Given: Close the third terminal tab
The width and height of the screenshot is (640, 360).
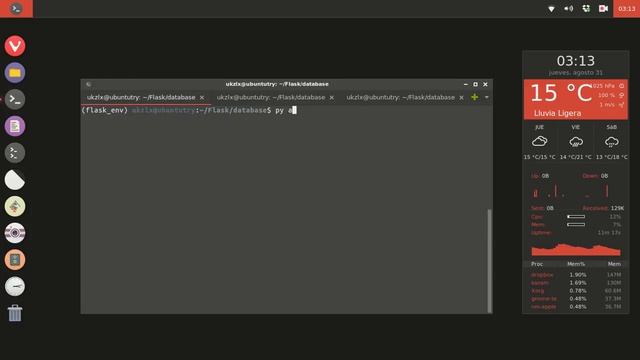Looking at the screenshot, I should 461,98.
